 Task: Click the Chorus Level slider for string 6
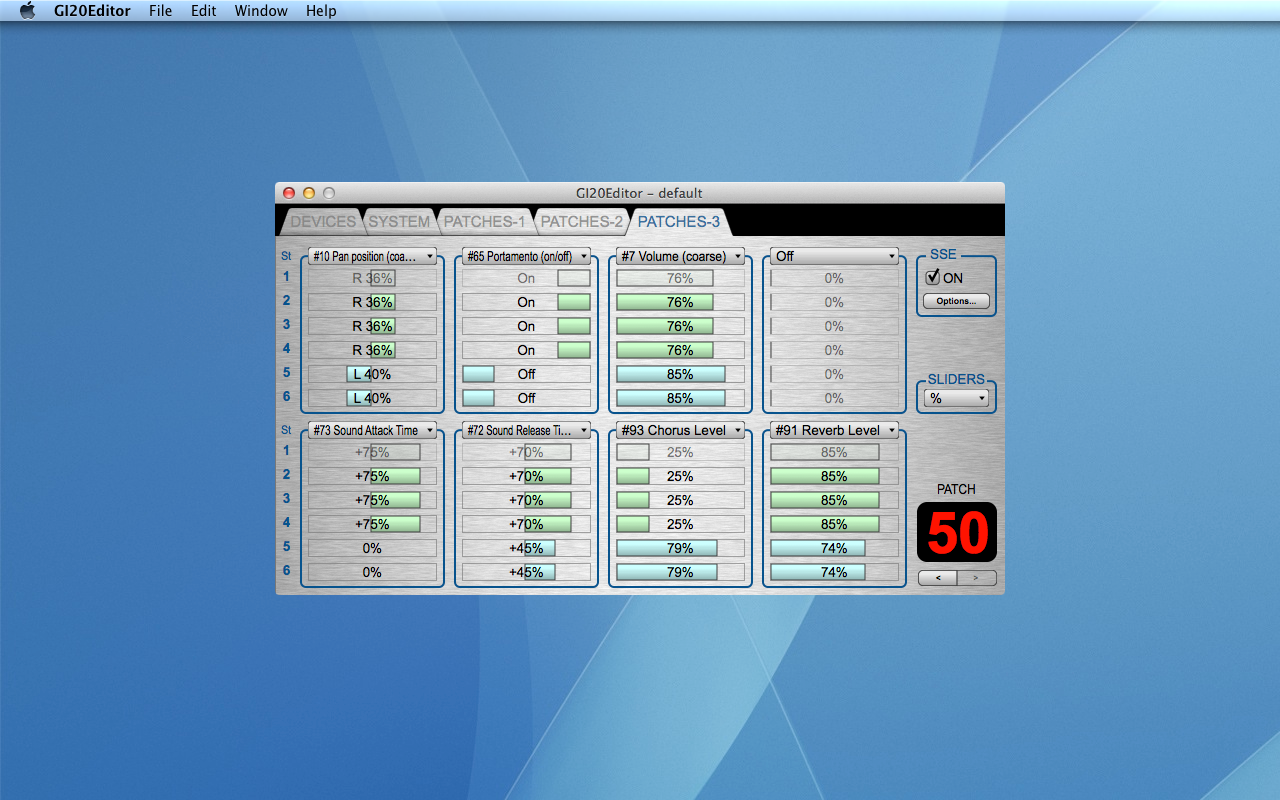pyautogui.click(x=680, y=572)
